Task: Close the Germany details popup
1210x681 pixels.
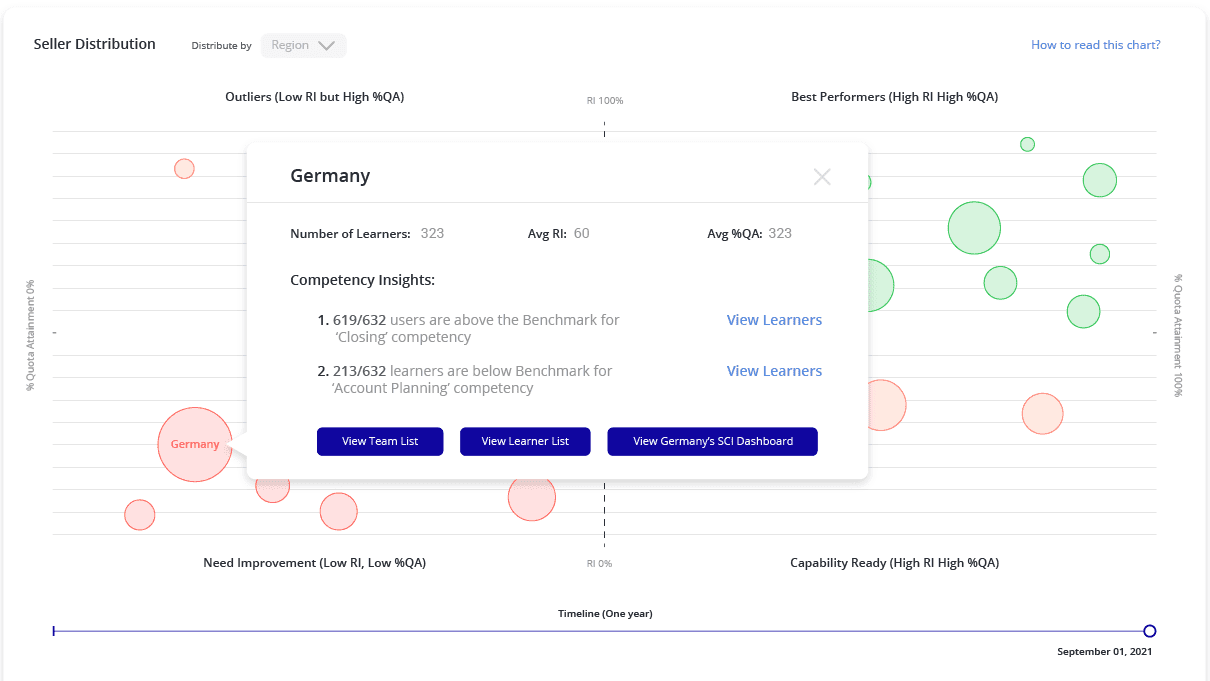Action: tap(822, 177)
